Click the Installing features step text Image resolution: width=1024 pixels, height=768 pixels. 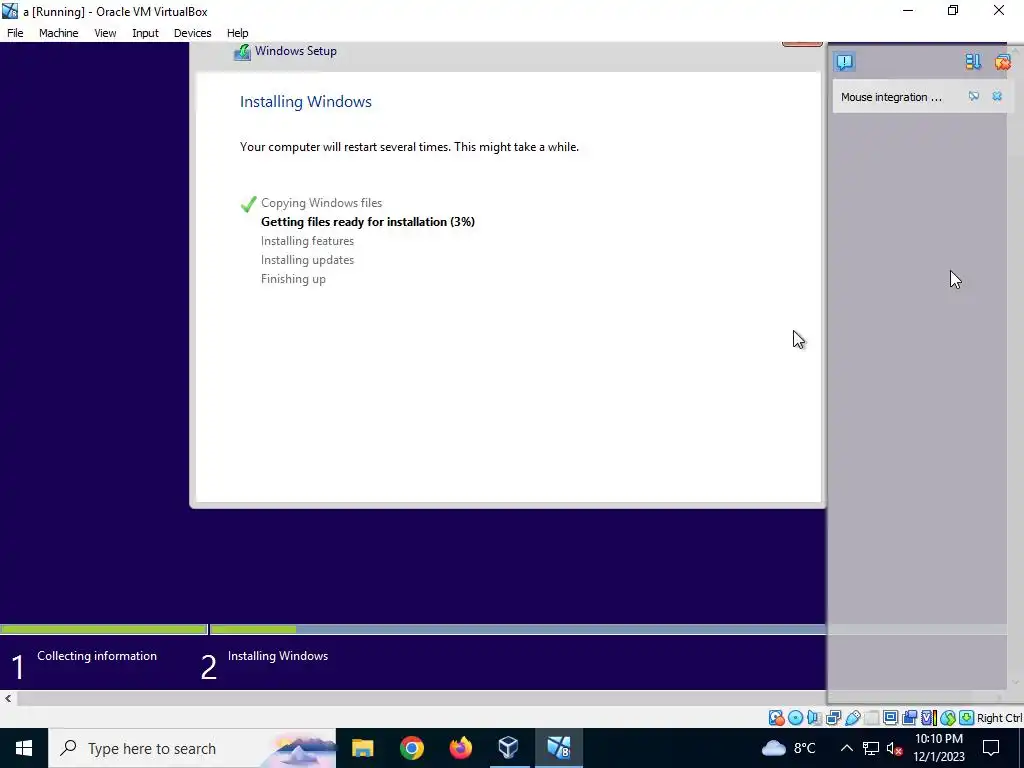pyautogui.click(x=308, y=241)
